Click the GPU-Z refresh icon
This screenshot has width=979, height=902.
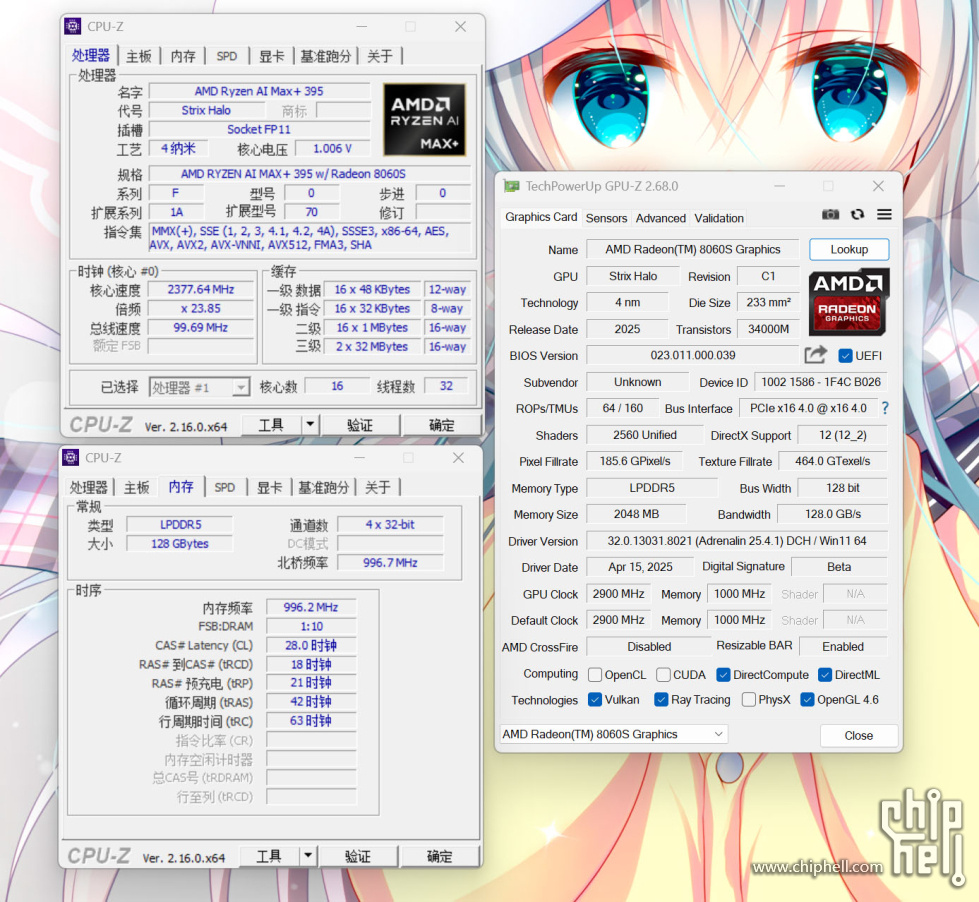857,215
